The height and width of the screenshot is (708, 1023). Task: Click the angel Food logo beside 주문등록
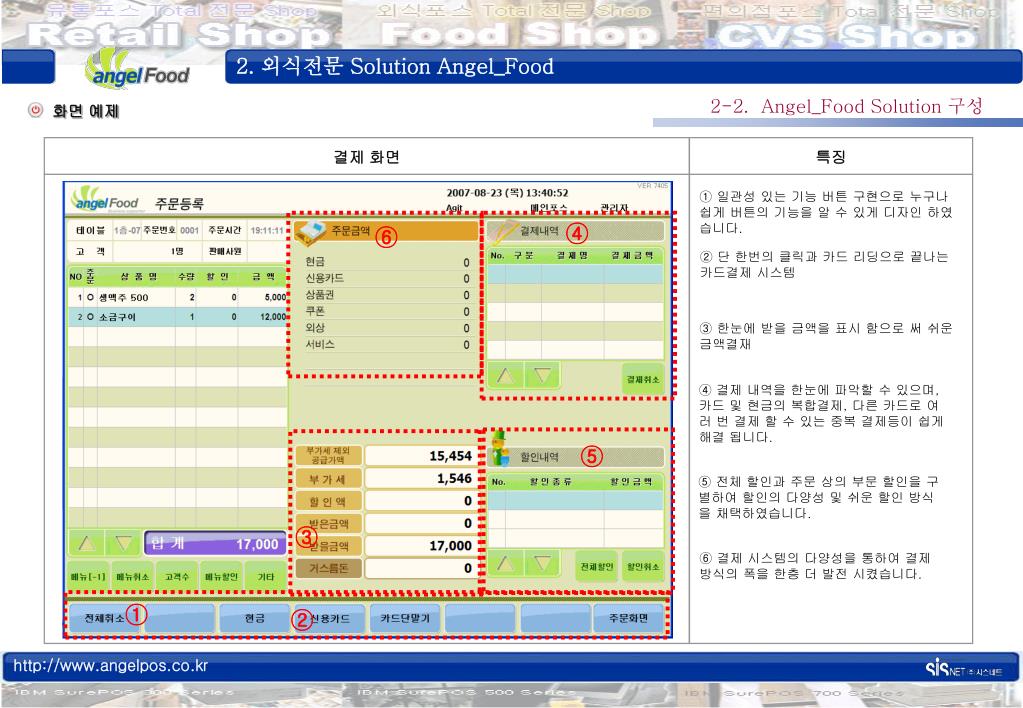point(105,200)
